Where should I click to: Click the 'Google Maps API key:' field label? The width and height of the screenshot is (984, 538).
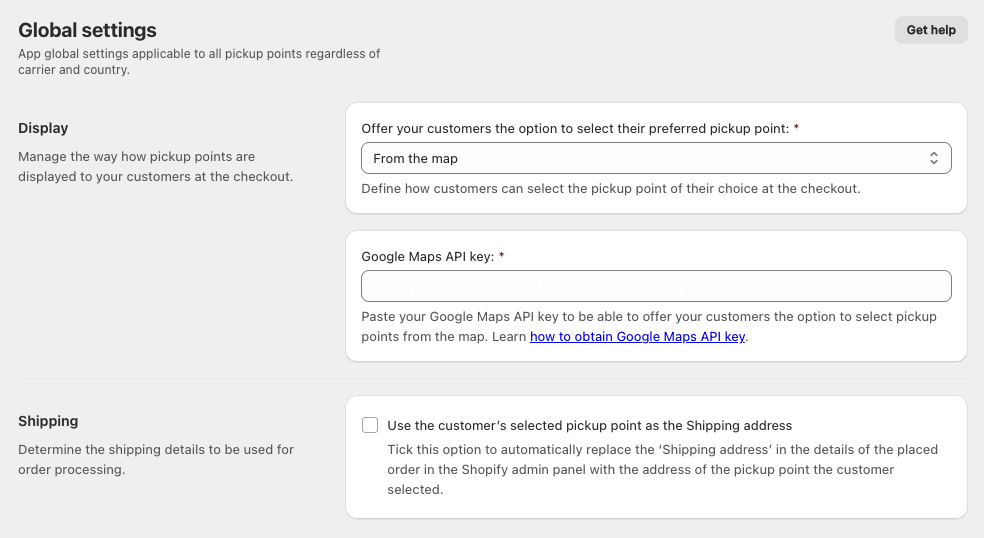[427, 256]
